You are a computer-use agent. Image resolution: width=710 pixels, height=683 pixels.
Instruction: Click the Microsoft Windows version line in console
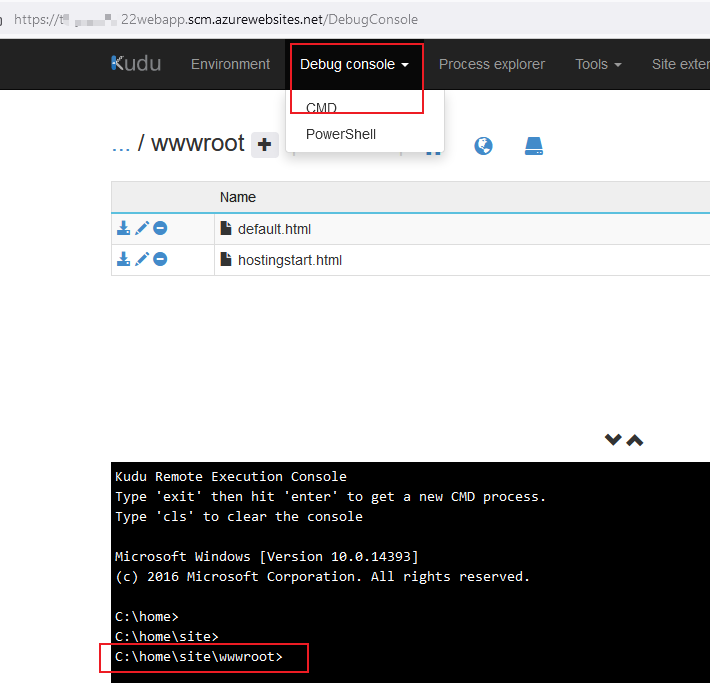(x=267, y=557)
